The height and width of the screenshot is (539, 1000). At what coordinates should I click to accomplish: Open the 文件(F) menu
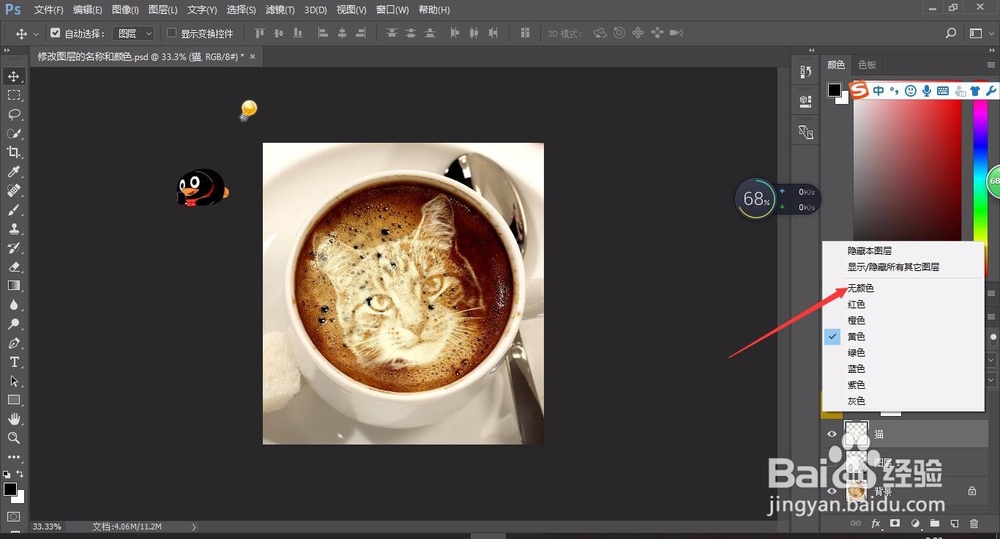coord(48,10)
